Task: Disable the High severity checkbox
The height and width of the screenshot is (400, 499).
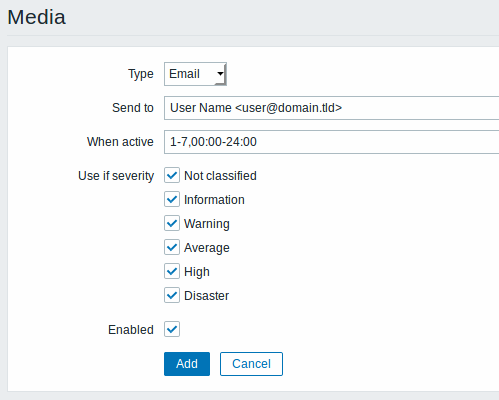Action: pyautogui.click(x=172, y=271)
